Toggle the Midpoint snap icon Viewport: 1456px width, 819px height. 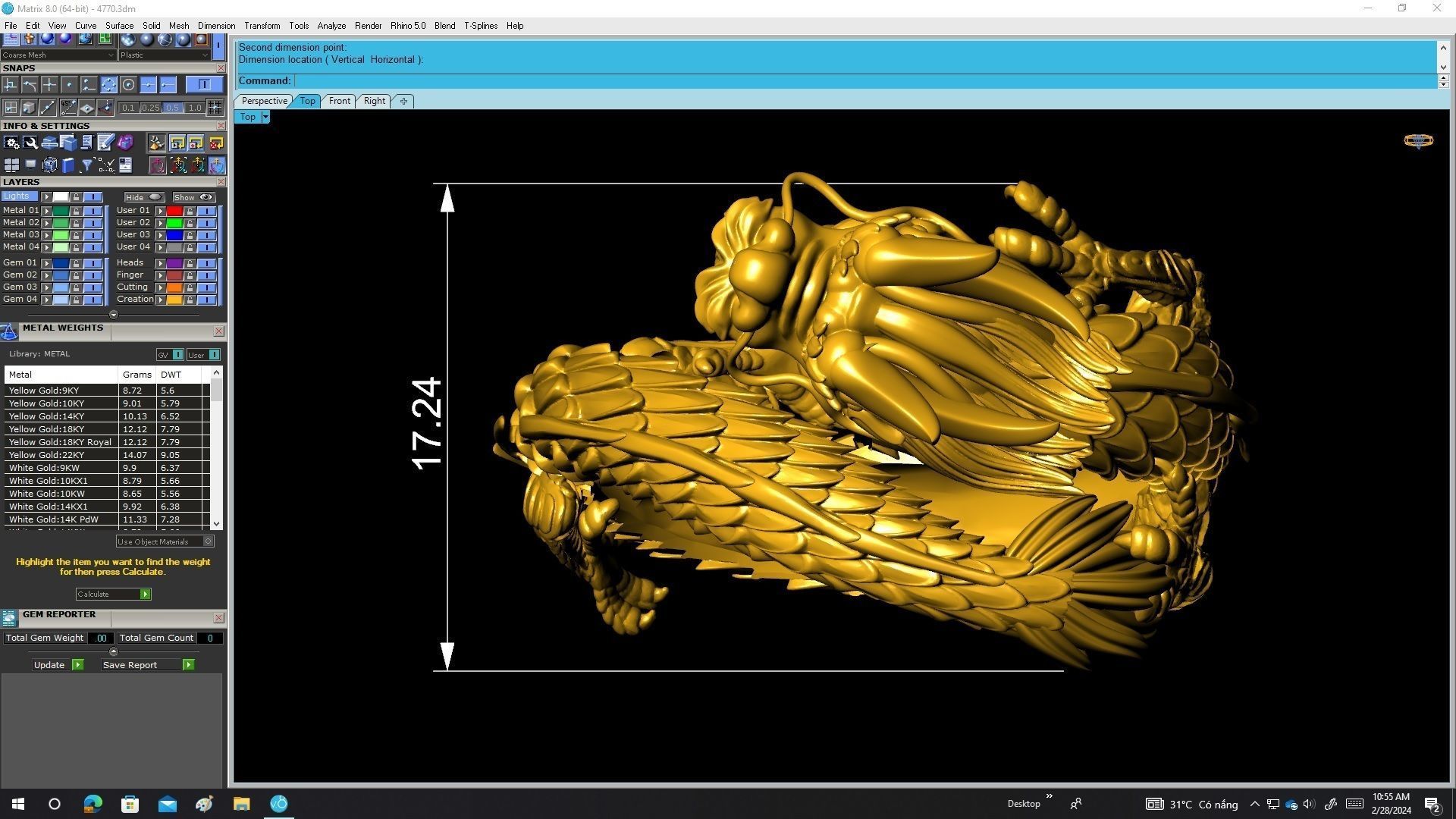point(149,85)
